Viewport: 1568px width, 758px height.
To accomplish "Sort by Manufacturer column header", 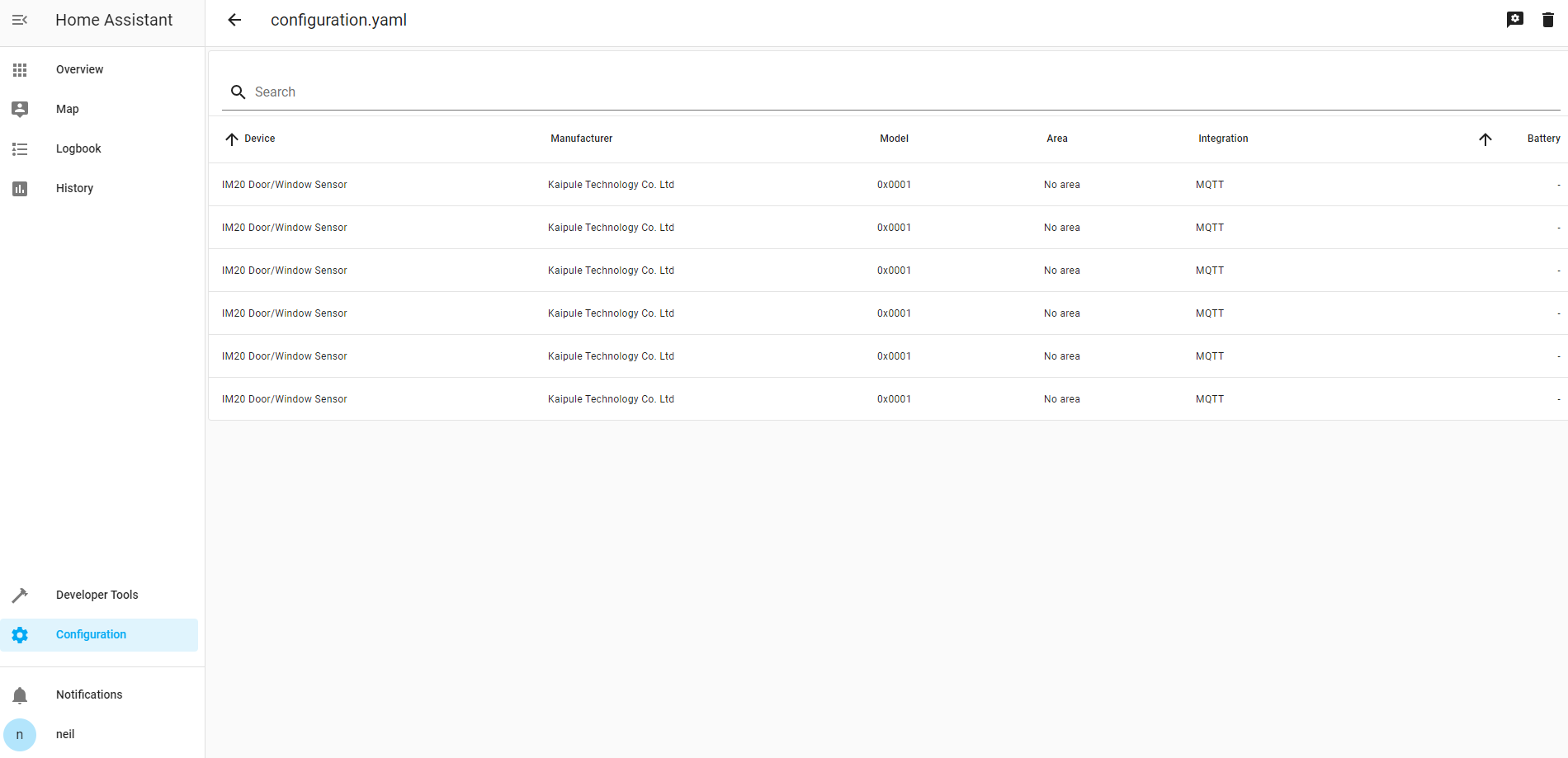I will (x=582, y=139).
